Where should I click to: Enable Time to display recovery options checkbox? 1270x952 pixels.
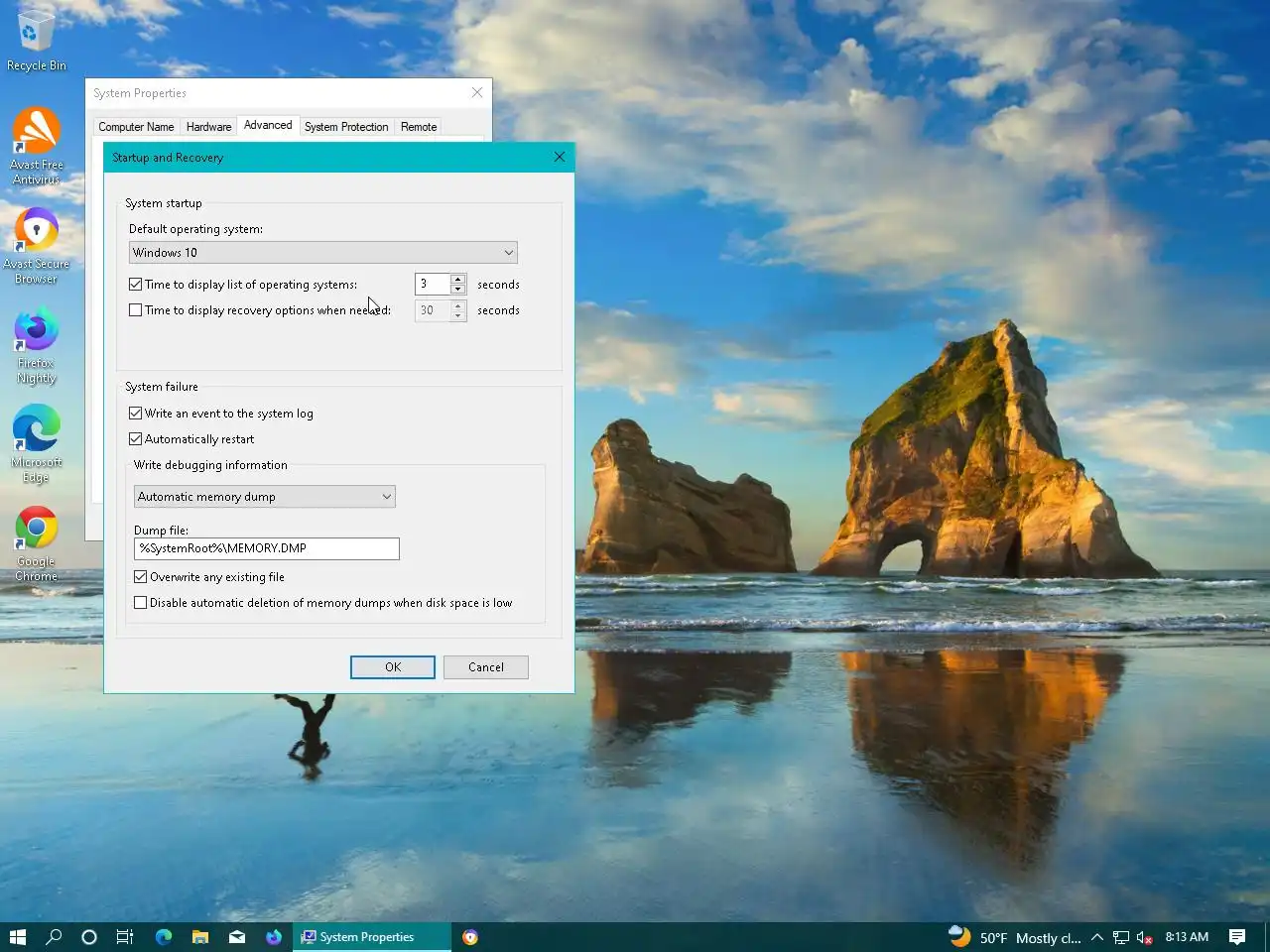tap(136, 310)
